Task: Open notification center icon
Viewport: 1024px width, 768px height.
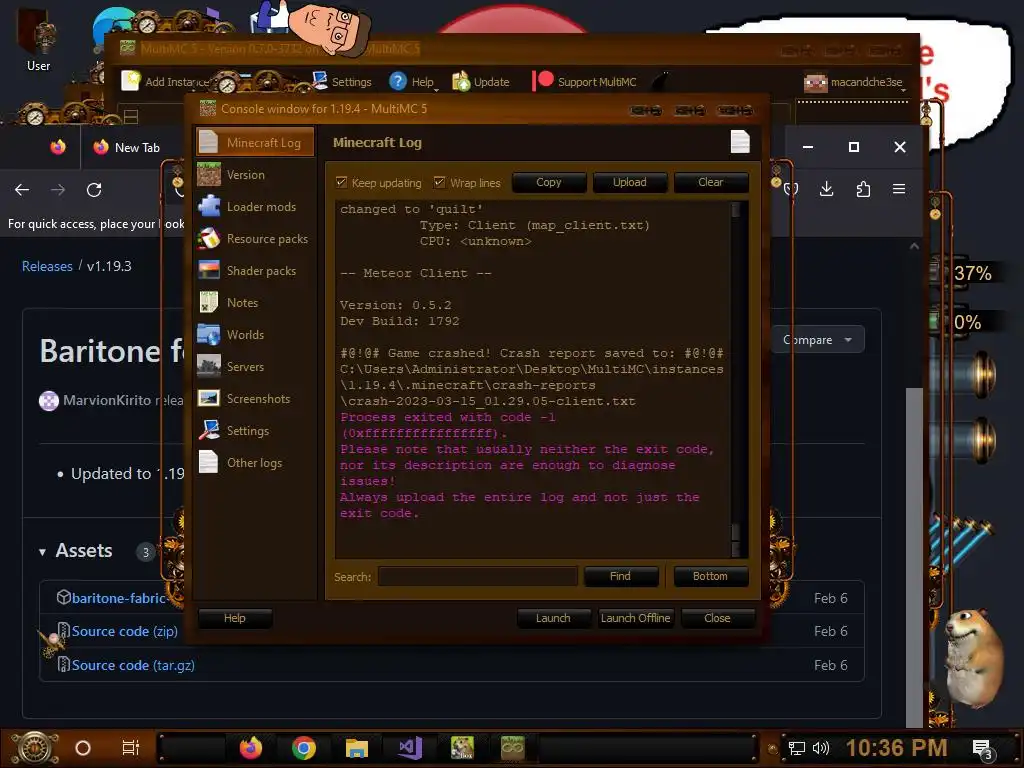Action: (982, 749)
